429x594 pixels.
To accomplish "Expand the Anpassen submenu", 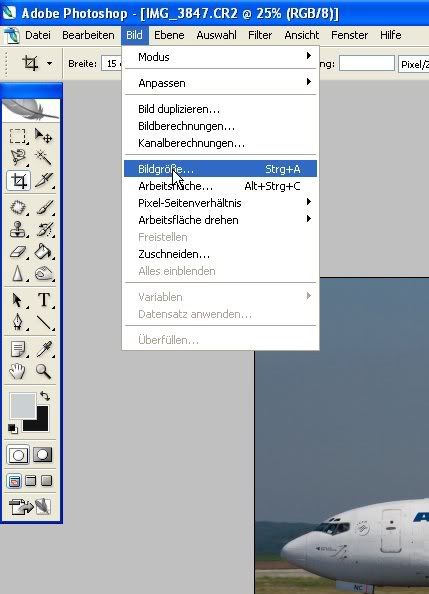I will (x=221, y=83).
